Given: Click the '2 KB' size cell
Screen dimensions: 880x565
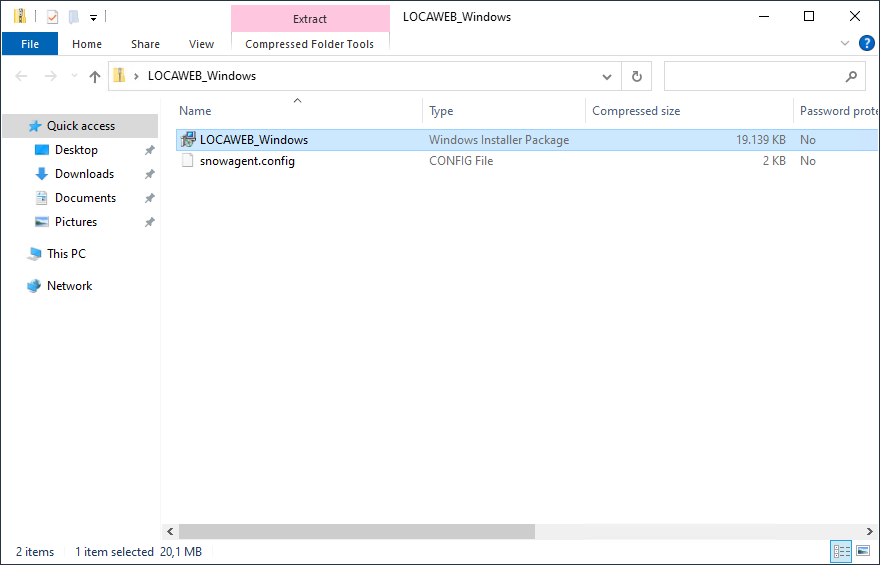Looking at the screenshot, I should (774, 161).
